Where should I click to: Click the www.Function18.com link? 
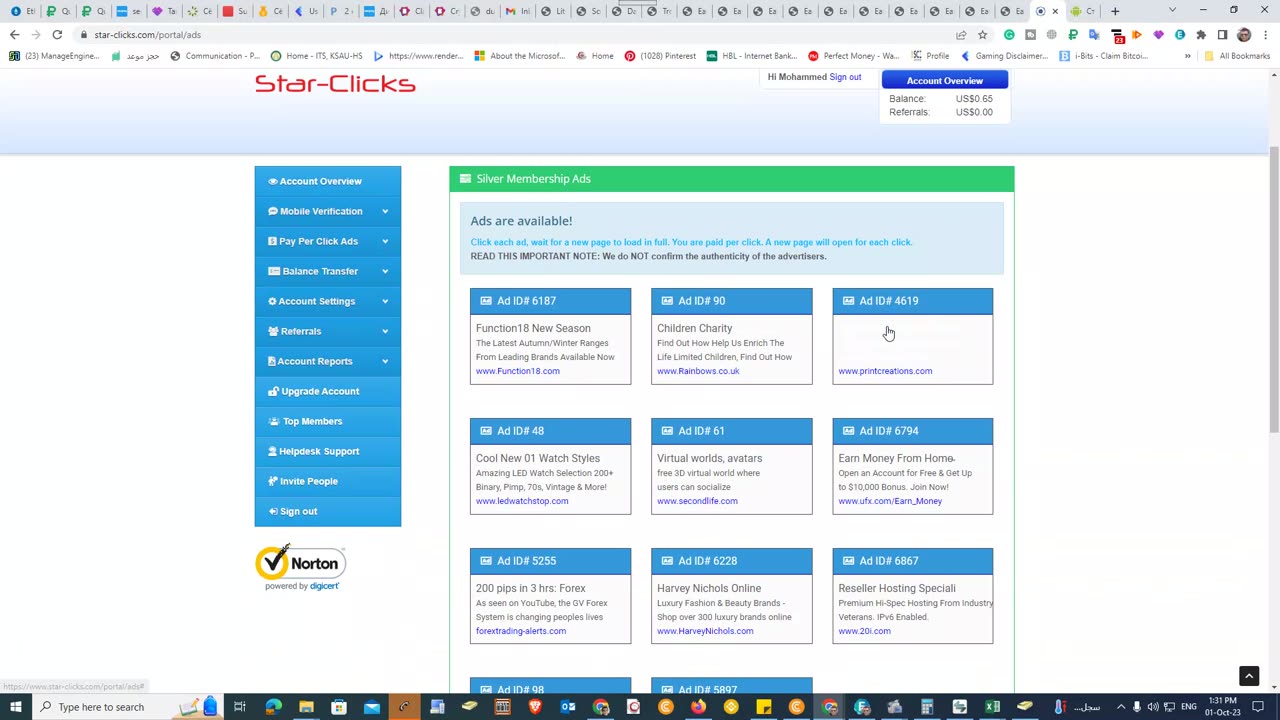(517, 371)
